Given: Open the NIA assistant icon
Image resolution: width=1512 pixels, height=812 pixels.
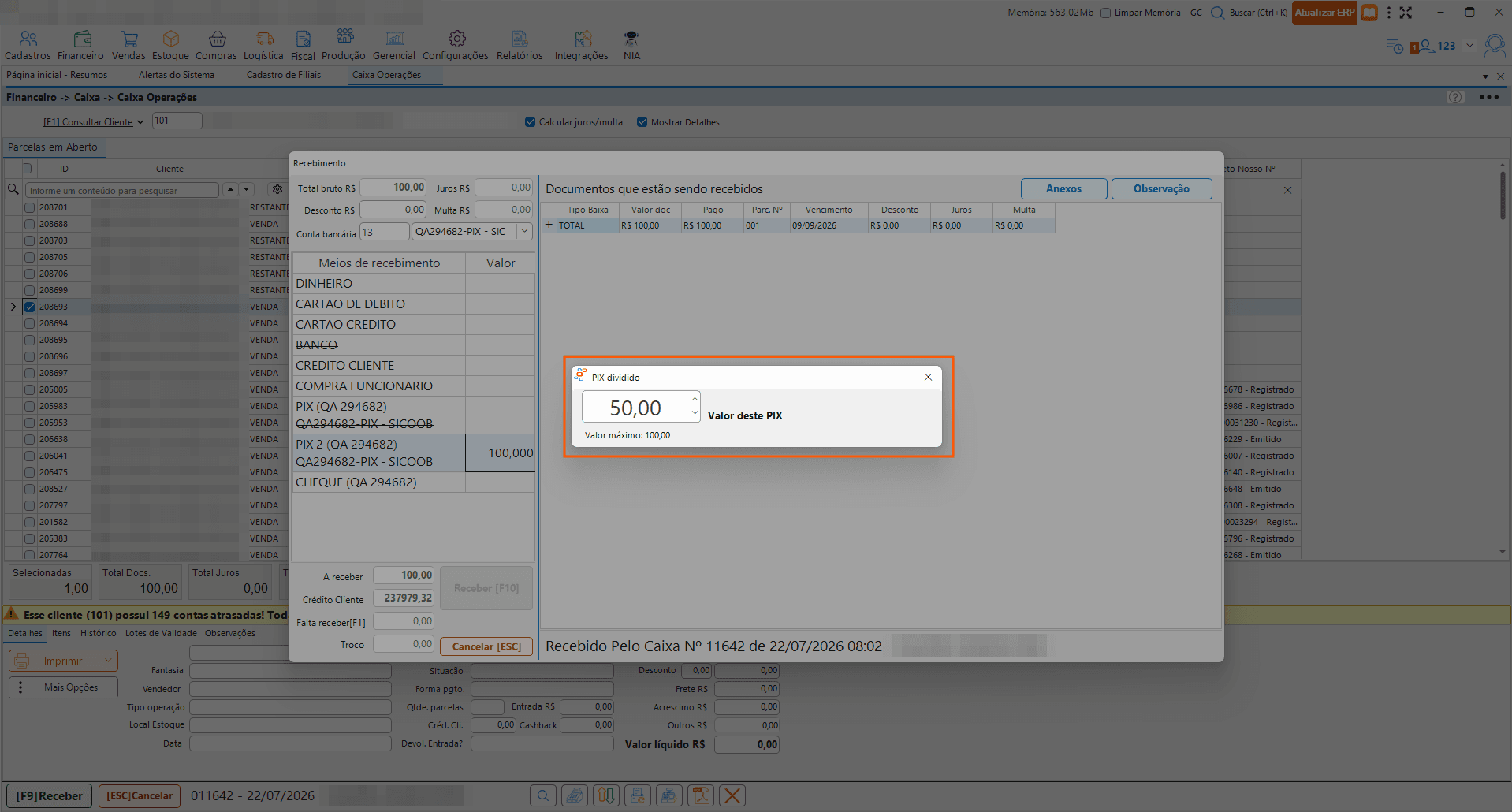Looking at the screenshot, I should (x=631, y=39).
